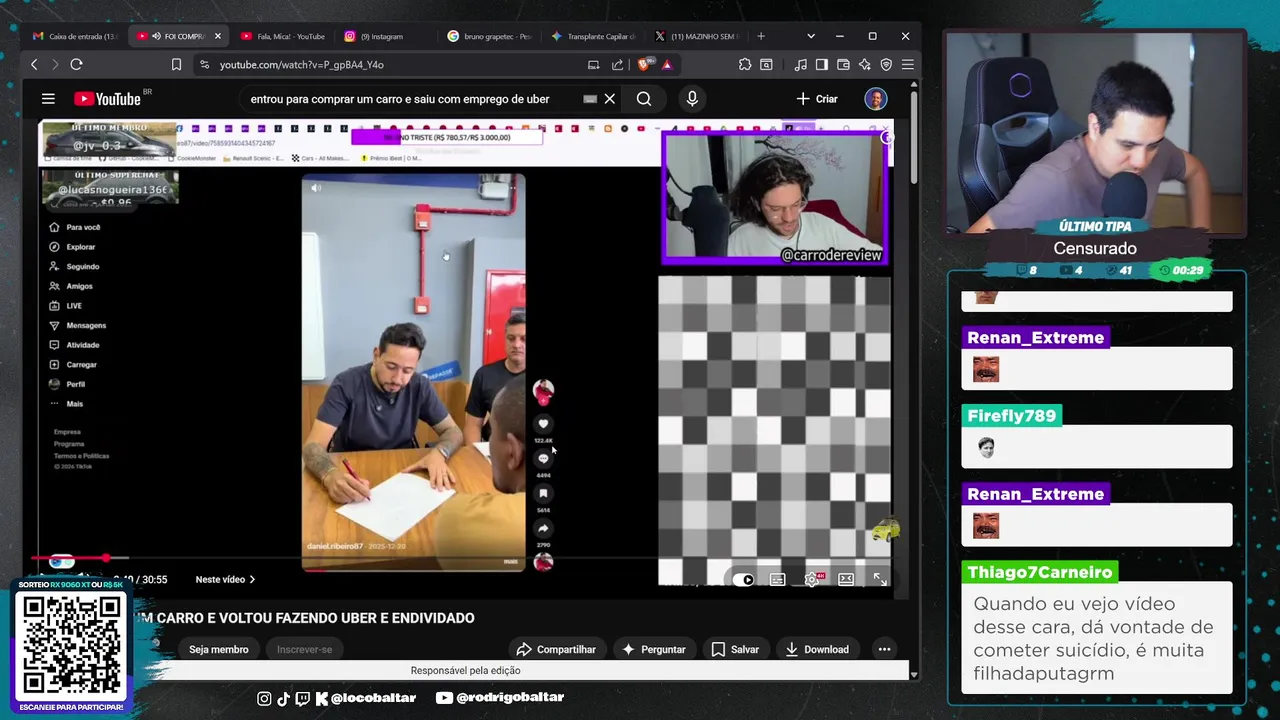The width and height of the screenshot is (1280, 720).
Task: Switch to the Transplante Capilar tab
Action: click(595, 36)
